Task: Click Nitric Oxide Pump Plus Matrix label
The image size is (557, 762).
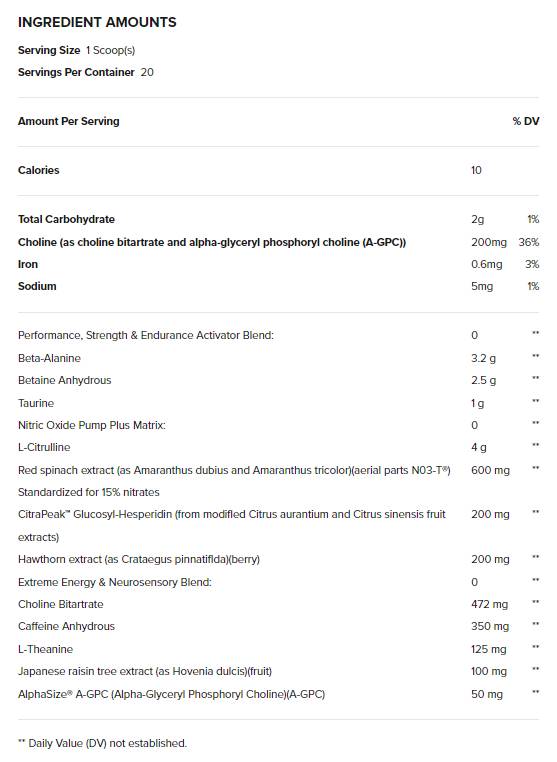Action: (x=92, y=425)
